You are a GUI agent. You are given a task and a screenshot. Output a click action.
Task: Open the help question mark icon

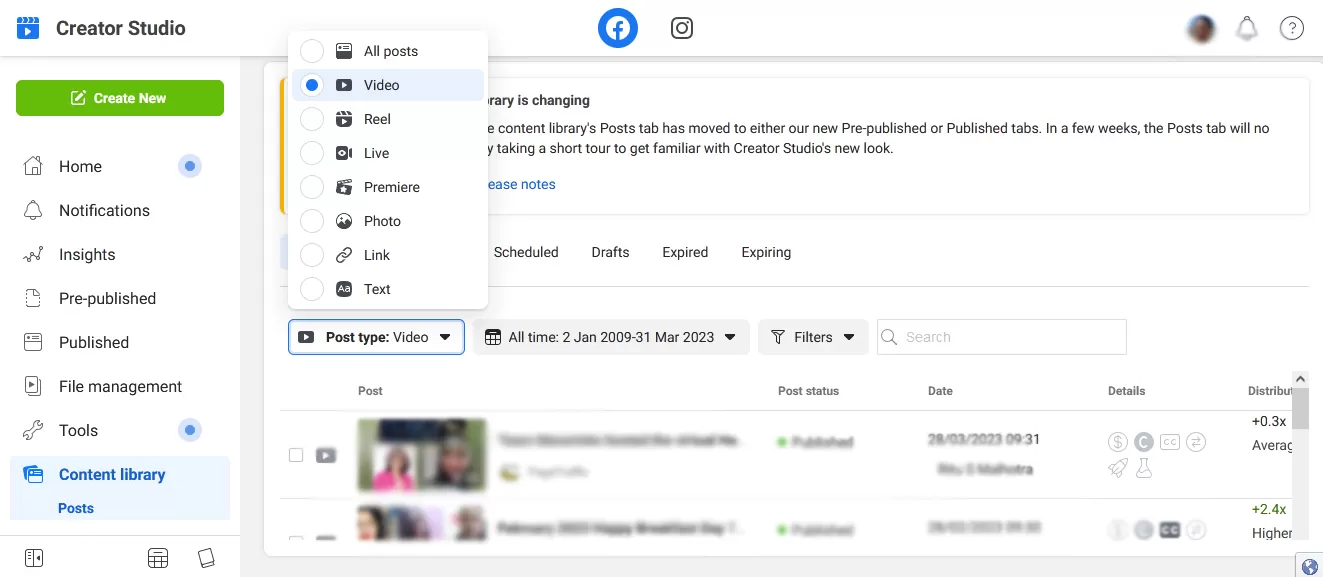[x=1292, y=29]
